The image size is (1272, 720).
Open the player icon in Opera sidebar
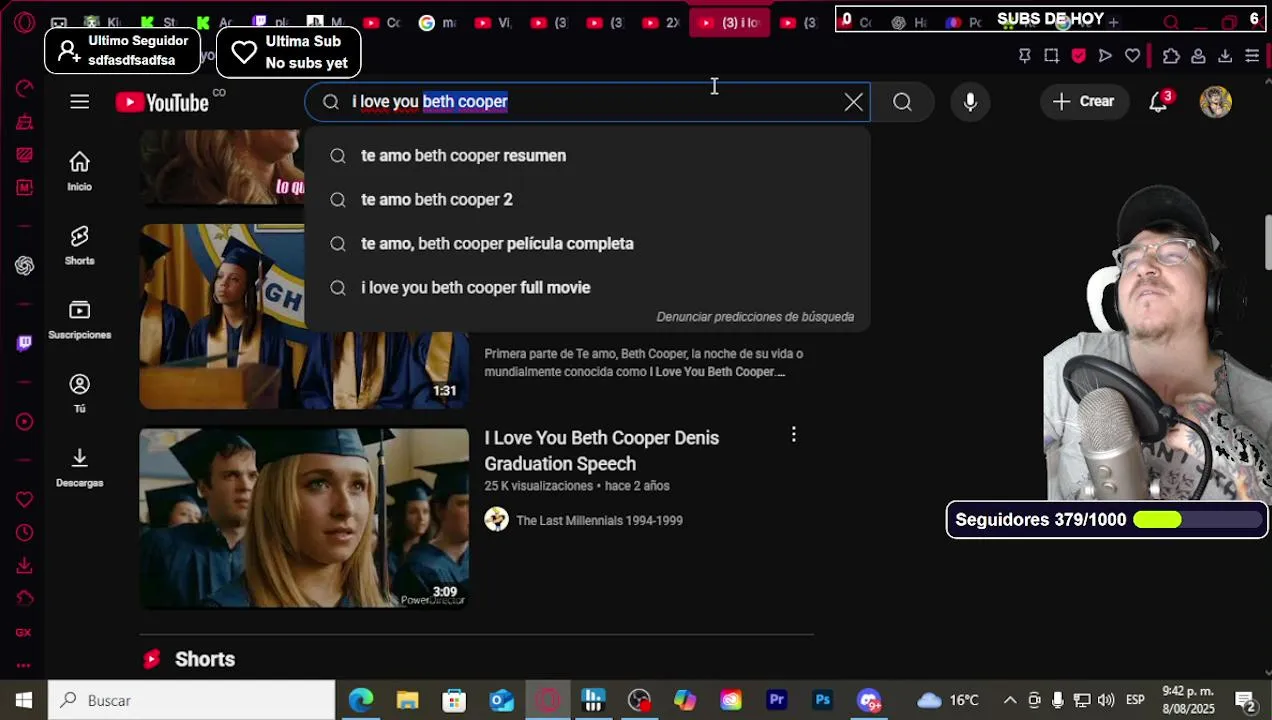coord(24,422)
